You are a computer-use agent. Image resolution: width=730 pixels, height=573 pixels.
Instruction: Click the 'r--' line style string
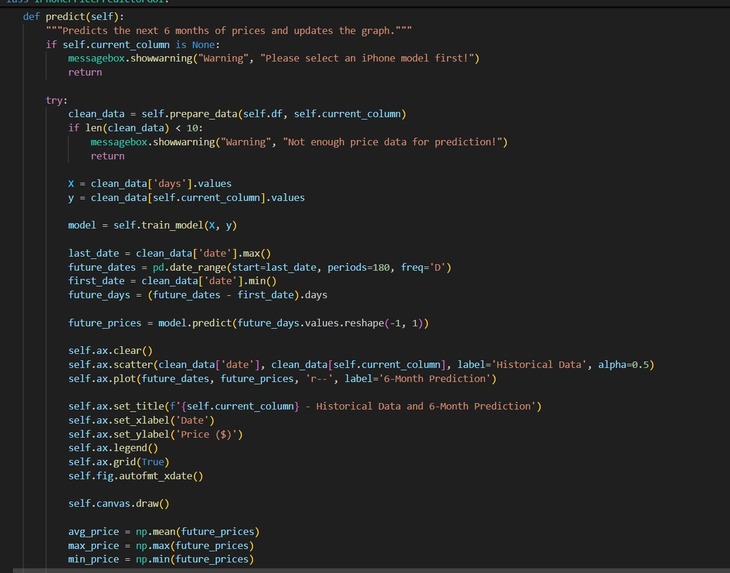319,378
